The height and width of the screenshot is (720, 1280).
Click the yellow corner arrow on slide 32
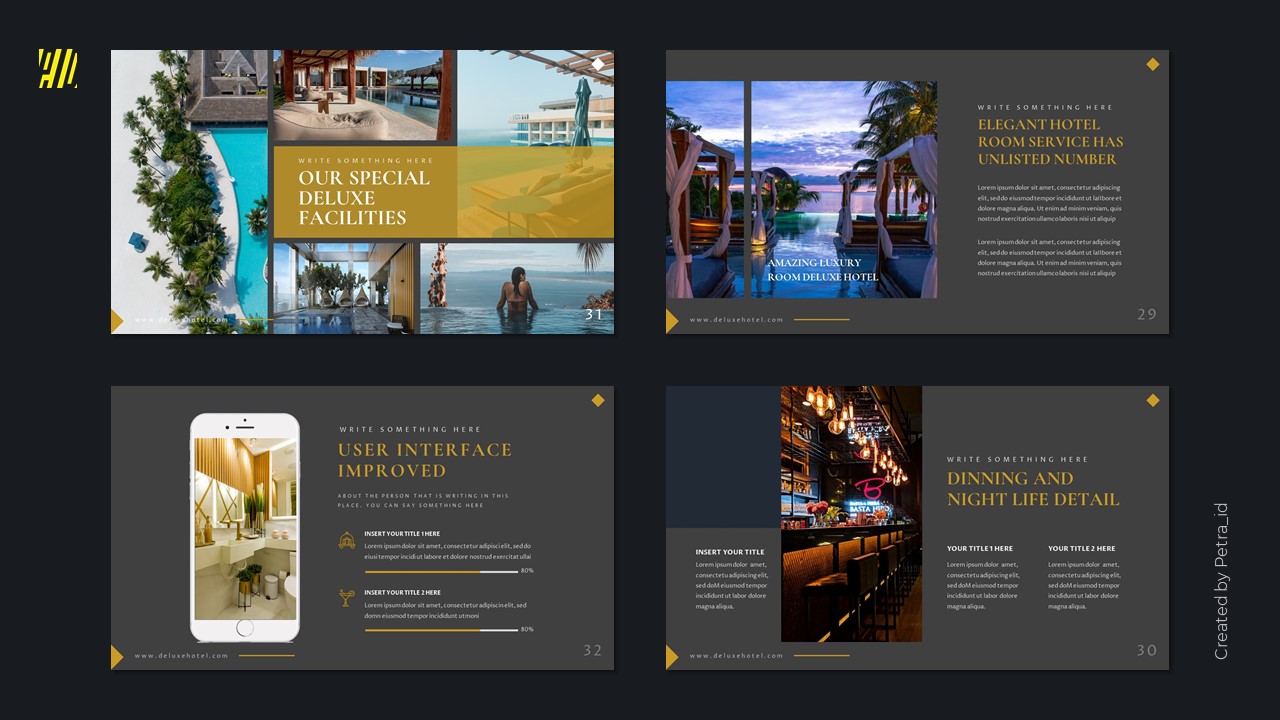point(116,657)
